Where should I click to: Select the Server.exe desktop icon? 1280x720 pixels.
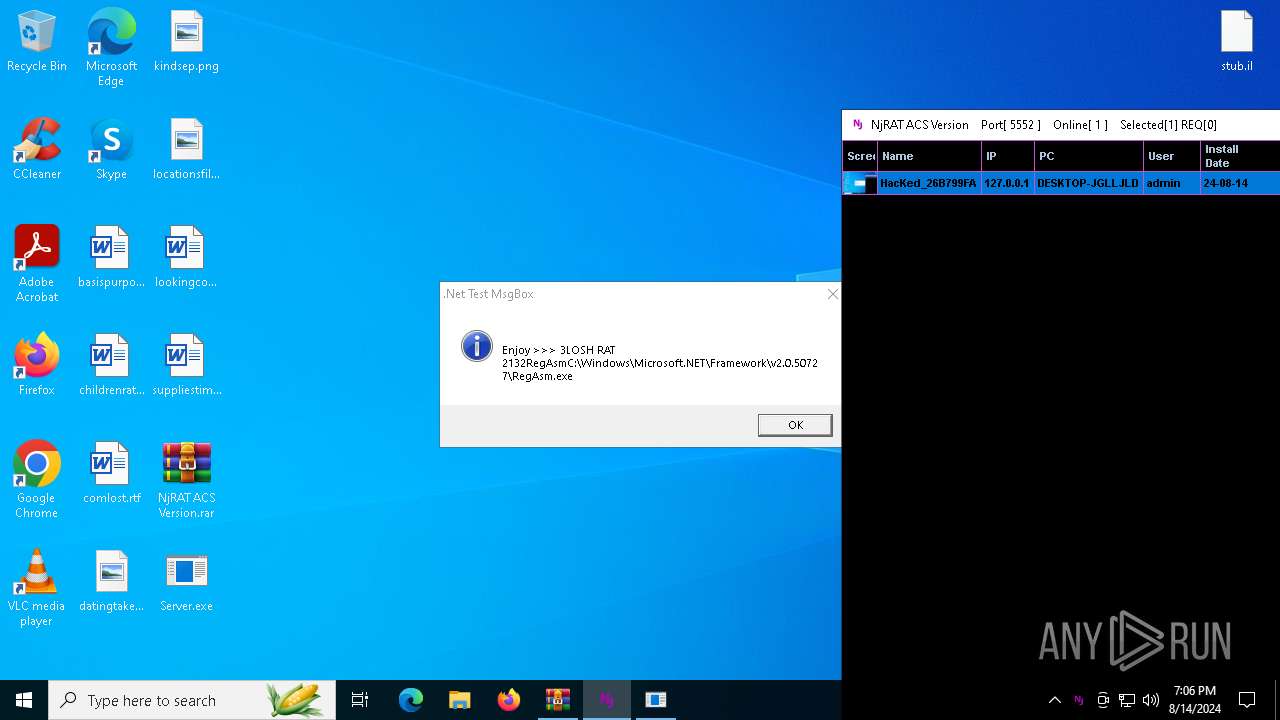(x=186, y=582)
